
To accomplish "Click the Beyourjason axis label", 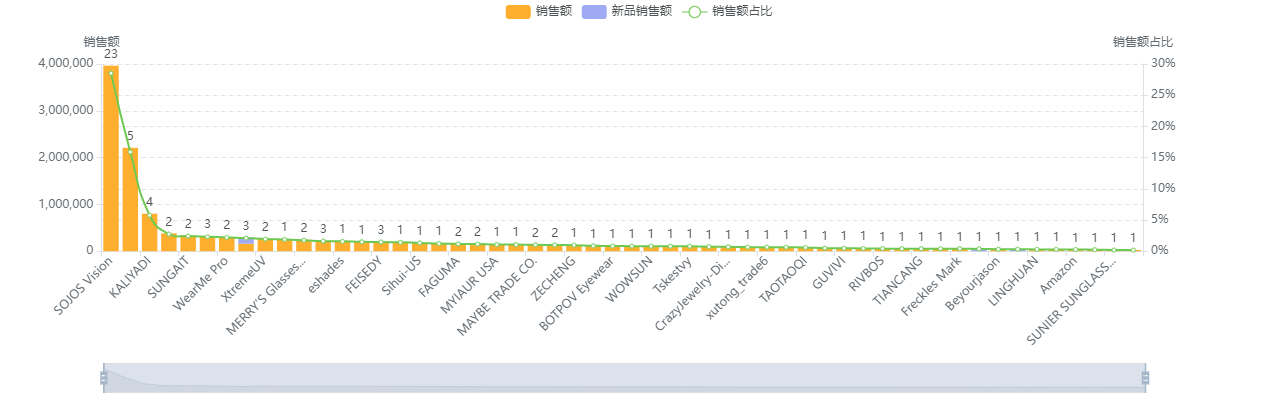I will (x=972, y=284).
